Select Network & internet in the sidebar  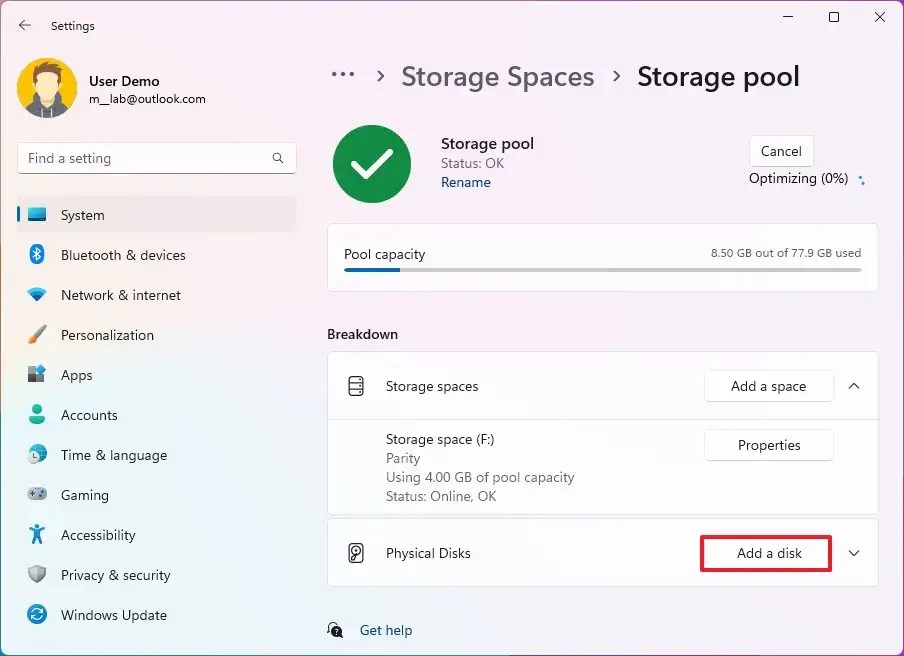point(120,295)
